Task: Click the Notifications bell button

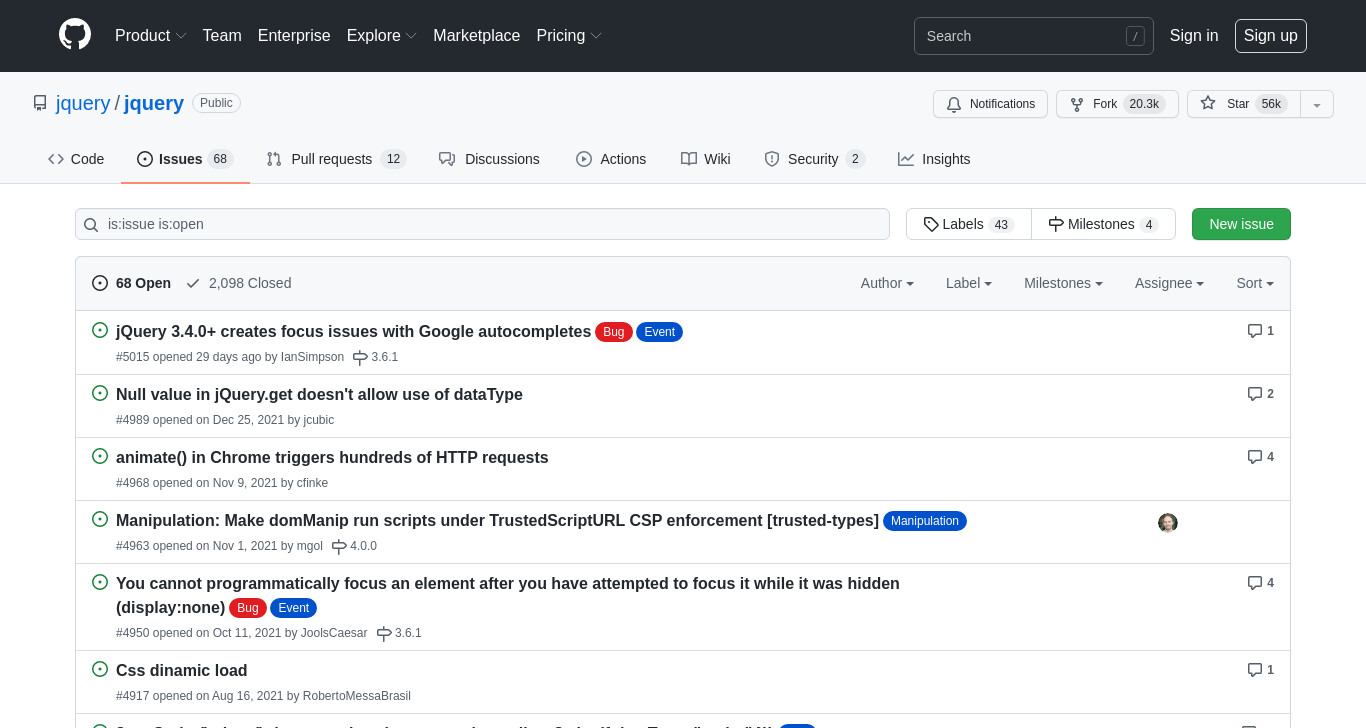Action: 990,104
